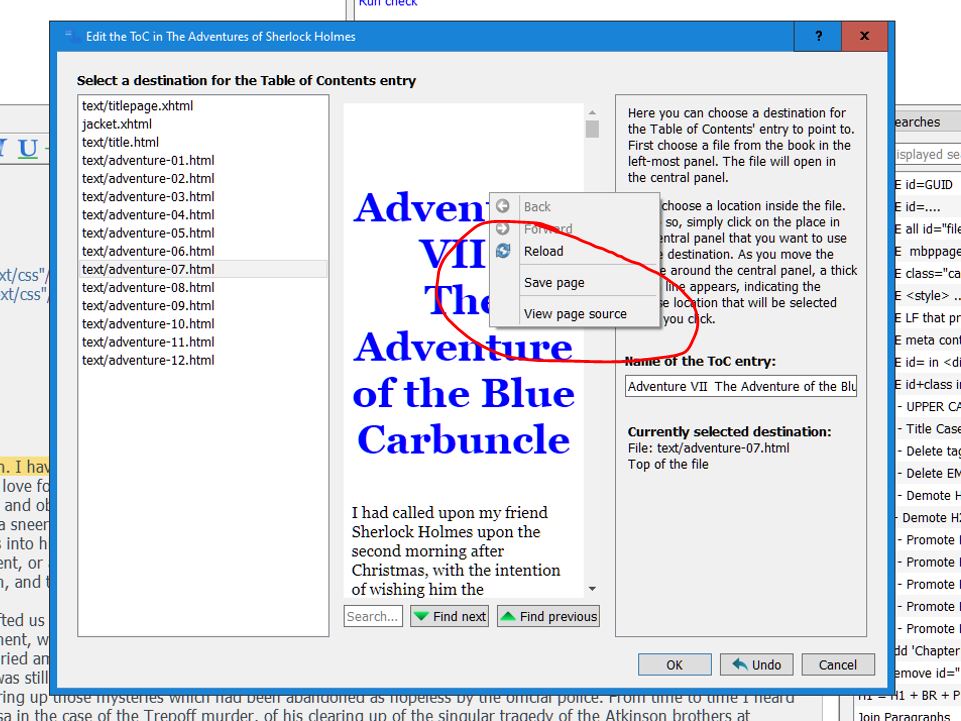Select text/adventure-02.html file
Screen dimensions: 961x721
point(203,178)
